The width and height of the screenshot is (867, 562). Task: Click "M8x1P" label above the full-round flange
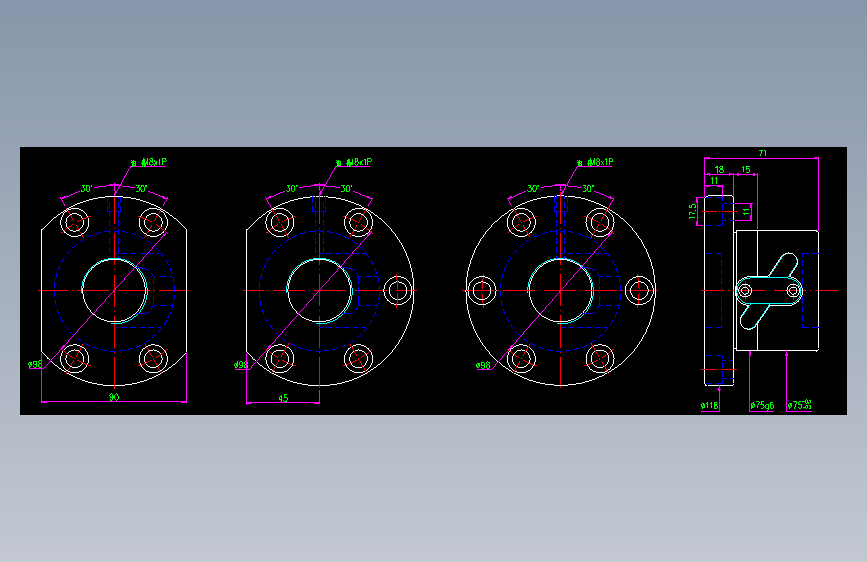(x=600, y=162)
